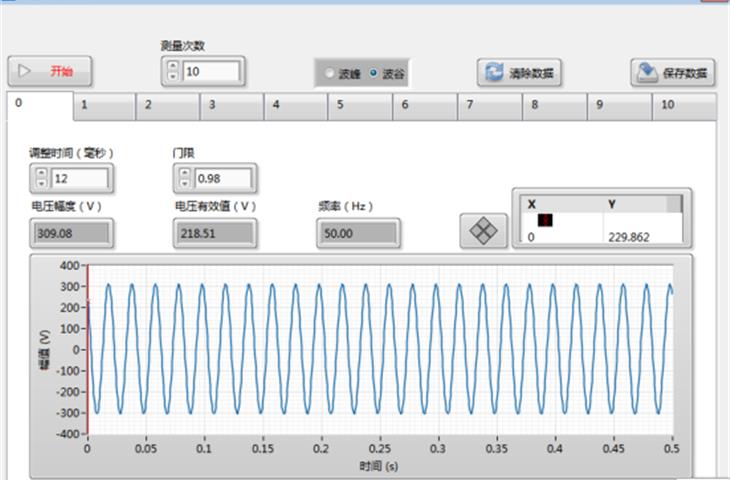Click the 开始 start button
Viewport: 730px width, 480px height.
pos(51,71)
